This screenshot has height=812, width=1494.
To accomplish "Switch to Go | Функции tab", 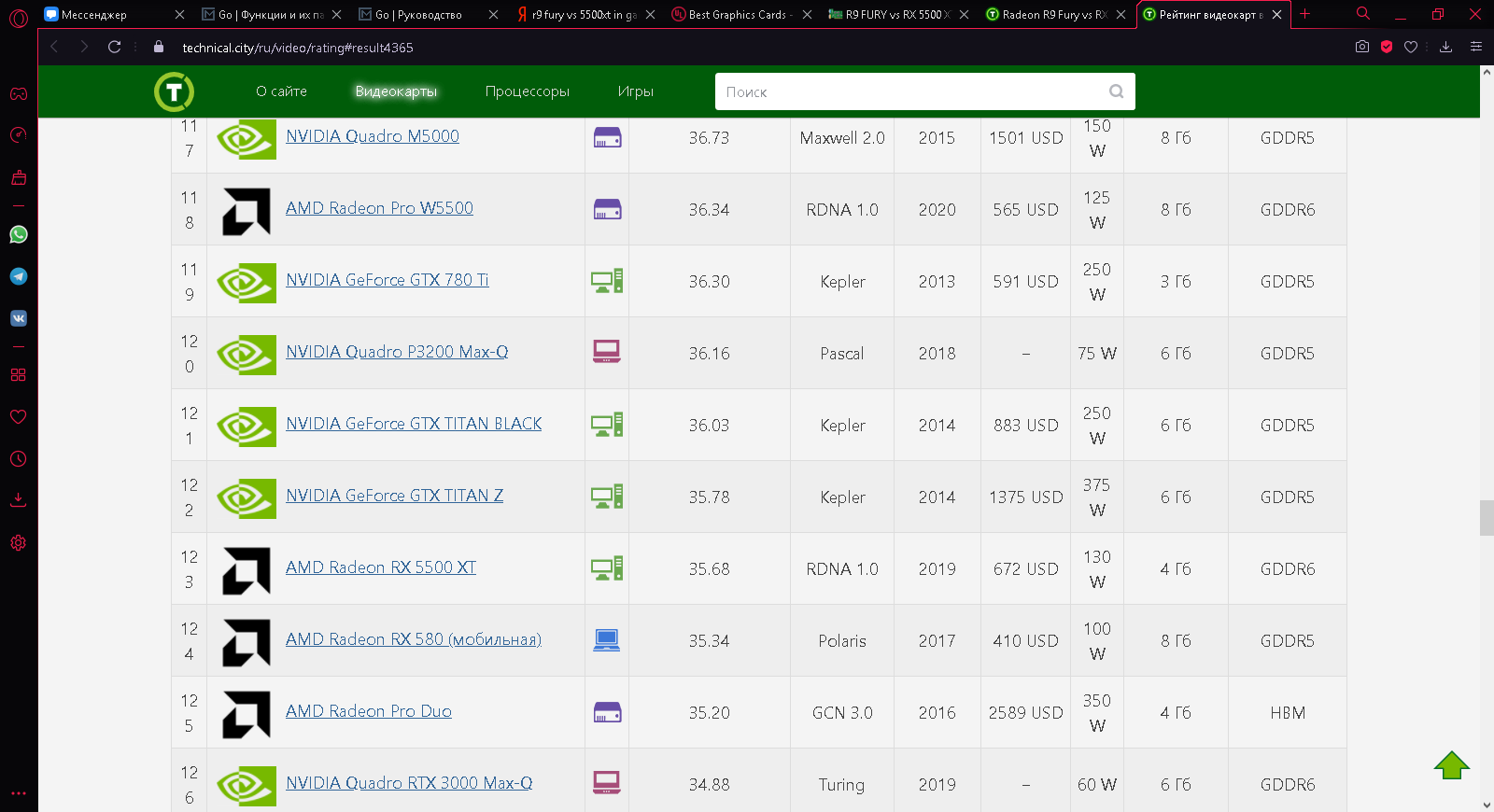I will tap(271, 14).
